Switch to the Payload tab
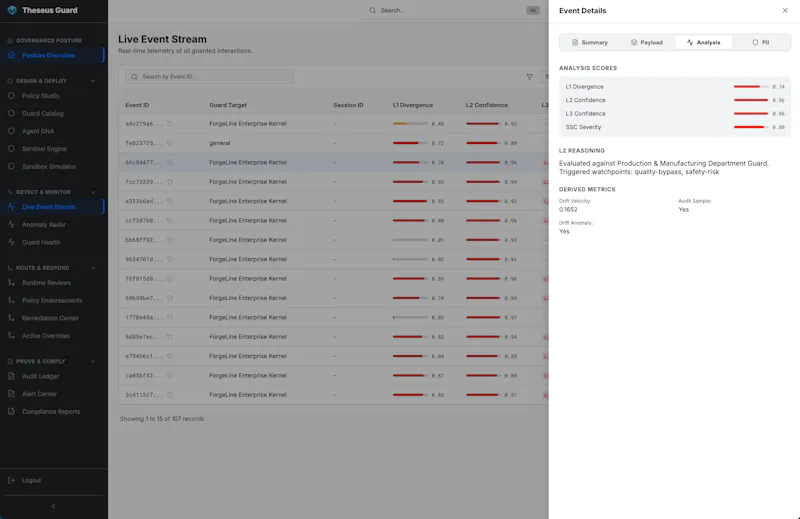Viewport: 800px width, 519px height. click(646, 42)
